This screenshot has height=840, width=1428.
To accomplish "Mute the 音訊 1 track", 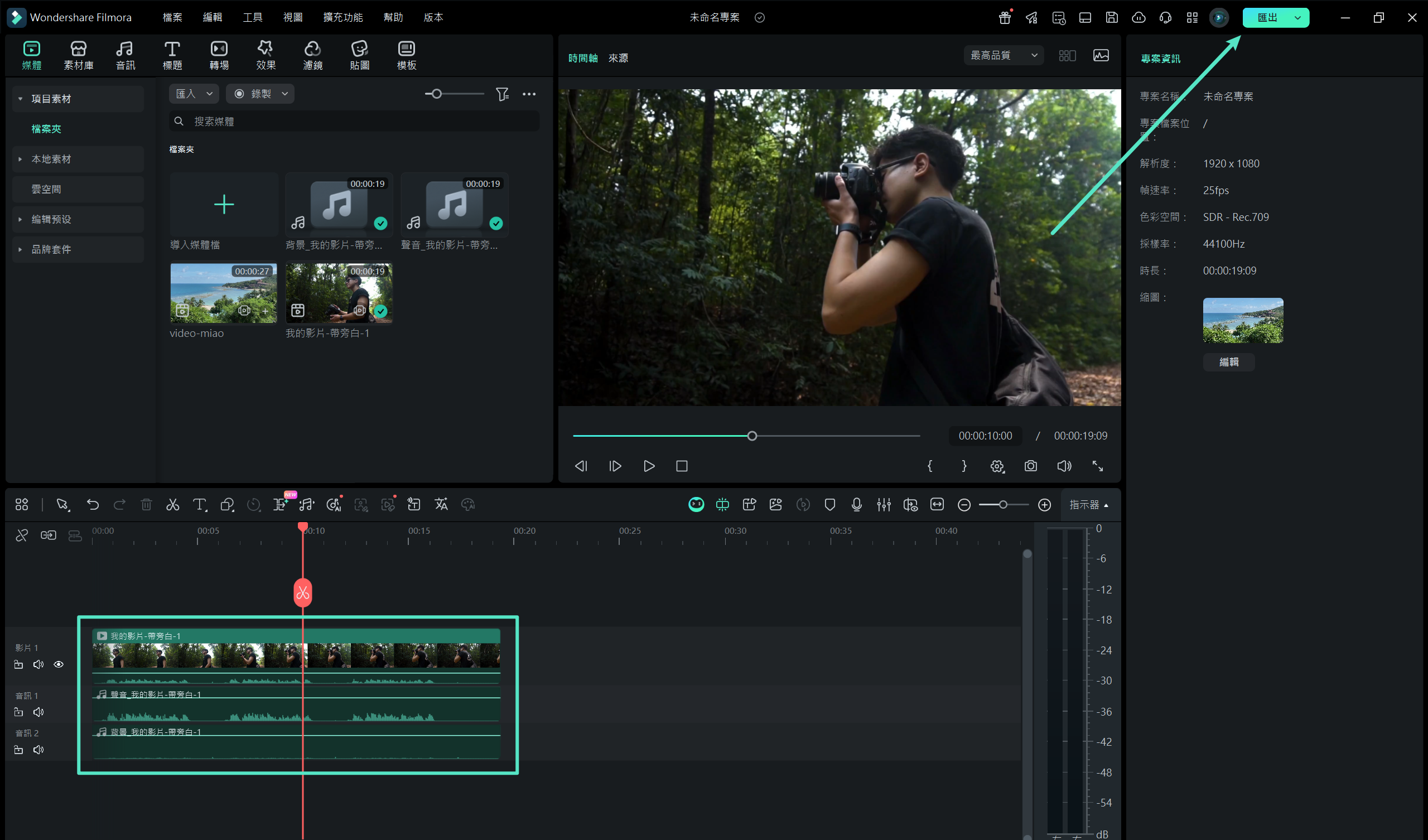I will pos(38,712).
